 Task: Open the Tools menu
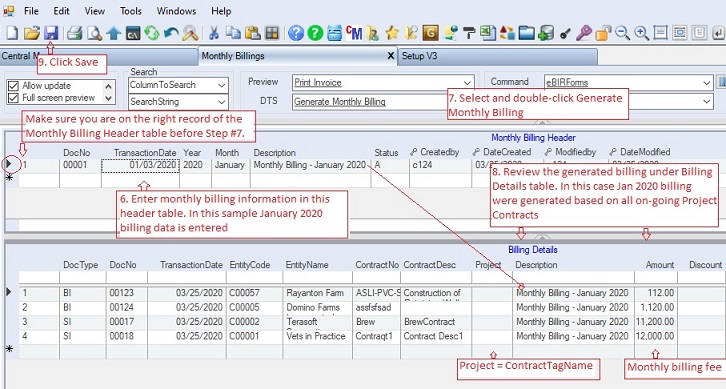pyautogui.click(x=131, y=11)
